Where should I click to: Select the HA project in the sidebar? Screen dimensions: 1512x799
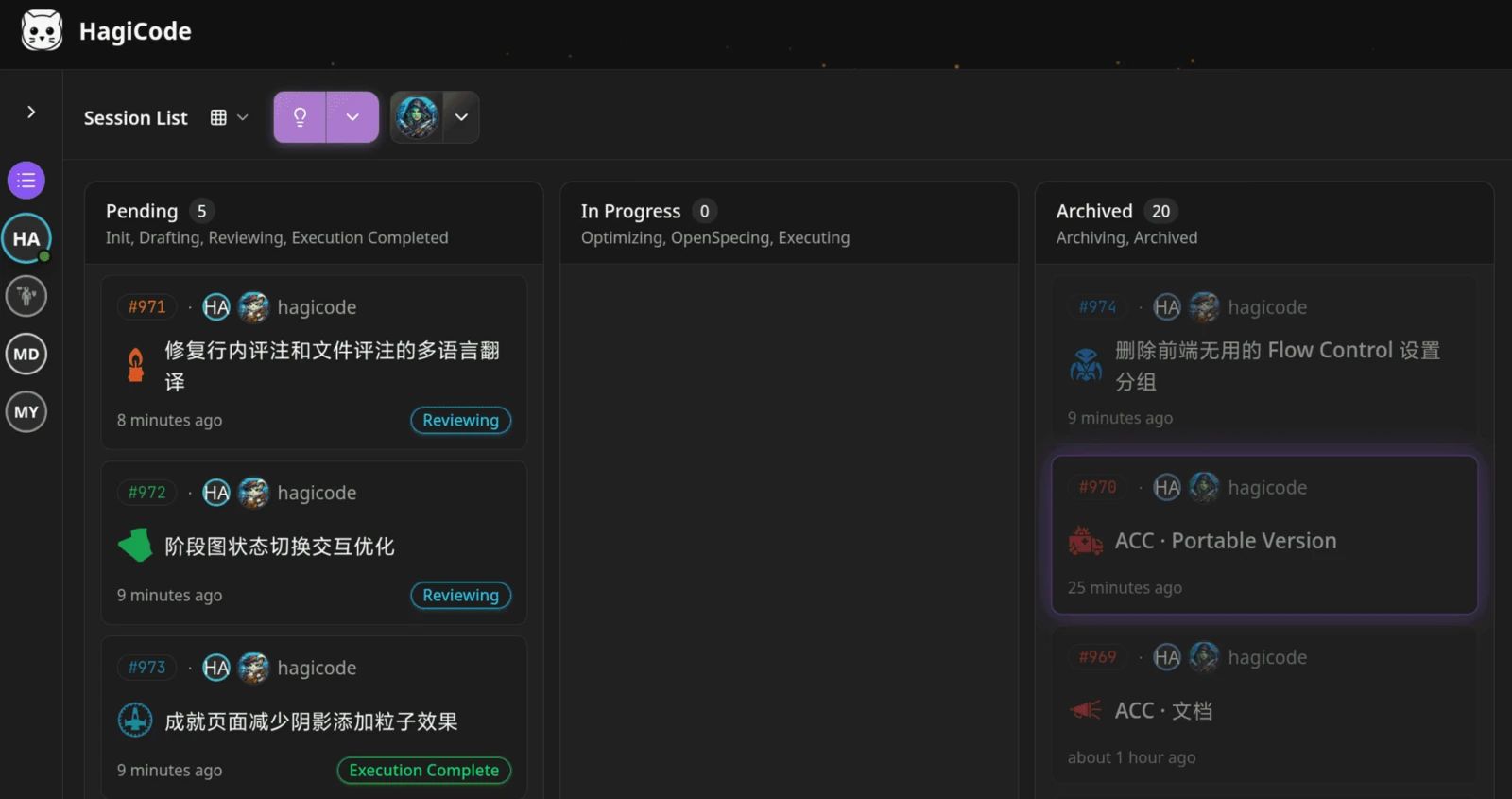[x=26, y=238]
